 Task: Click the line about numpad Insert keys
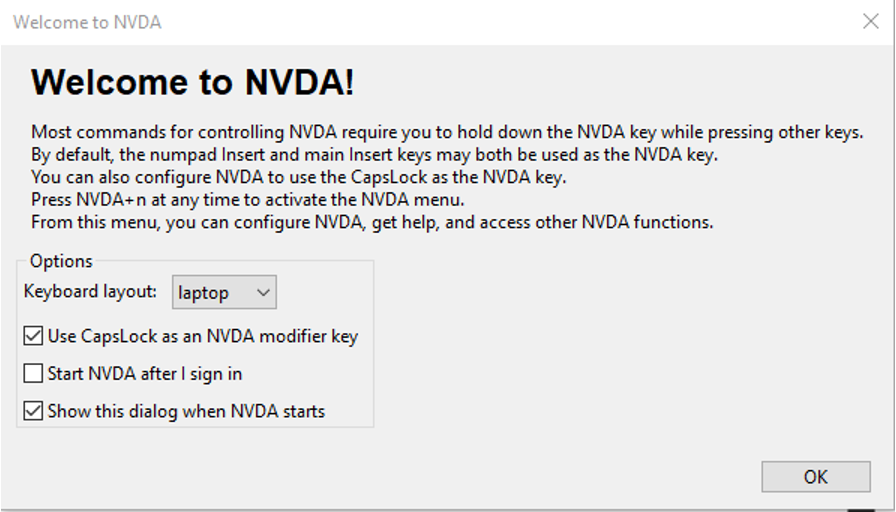point(374,154)
